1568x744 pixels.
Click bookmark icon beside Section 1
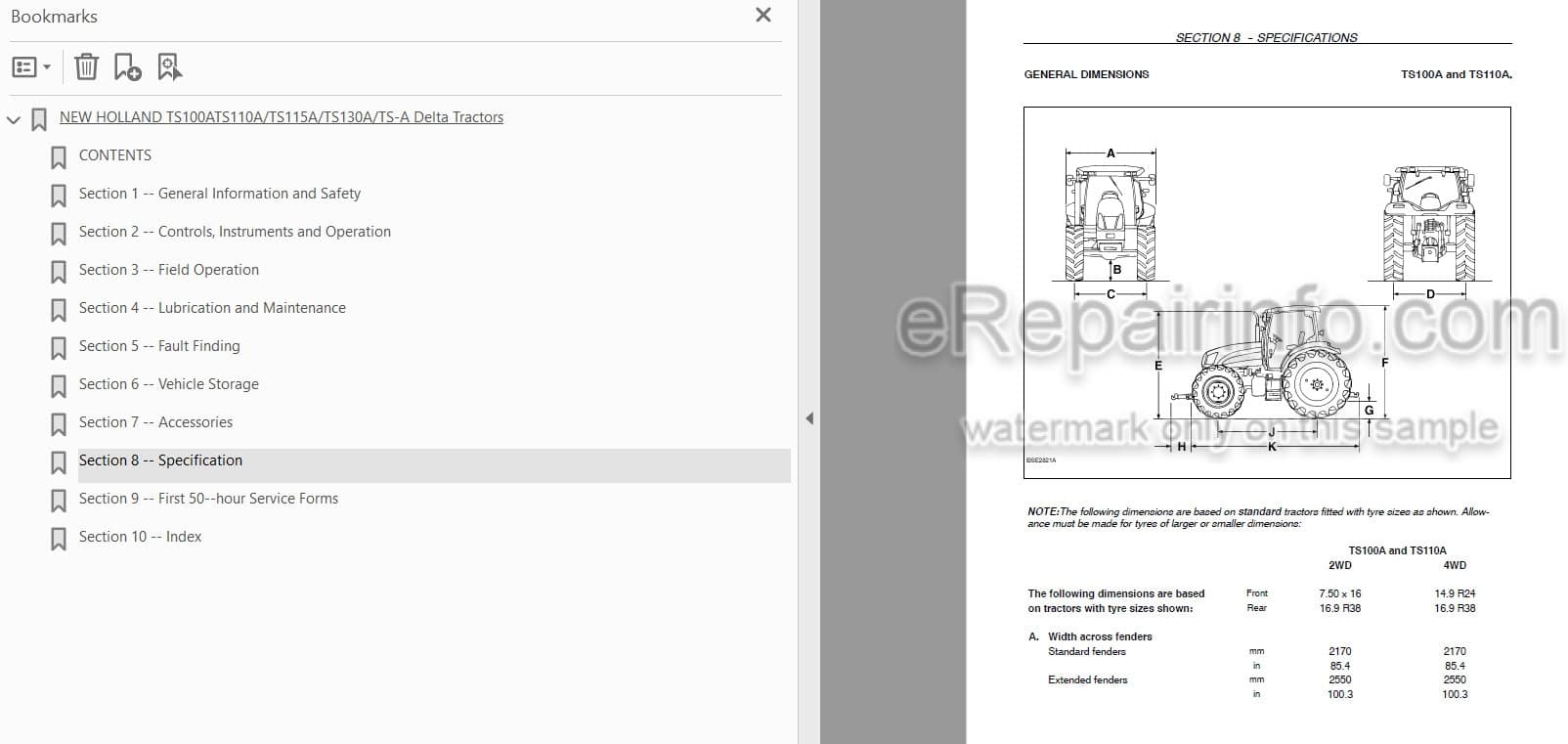pyautogui.click(x=59, y=196)
